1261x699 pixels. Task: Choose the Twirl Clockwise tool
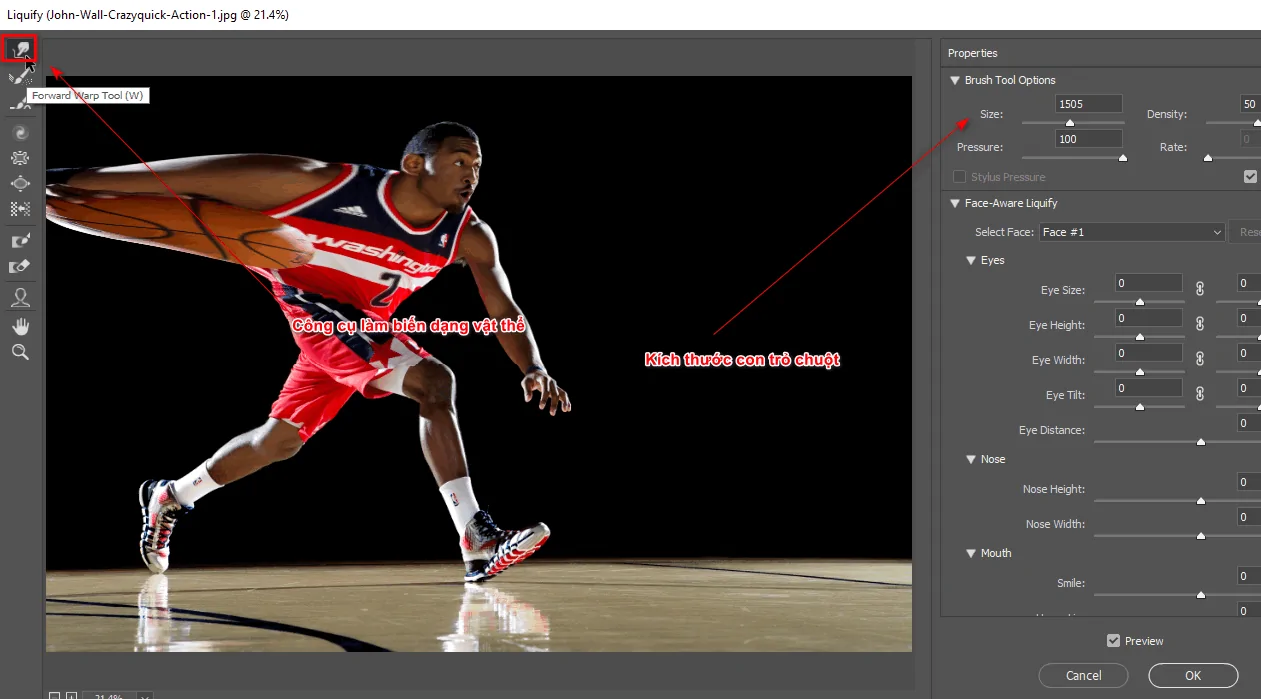click(20, 131)
